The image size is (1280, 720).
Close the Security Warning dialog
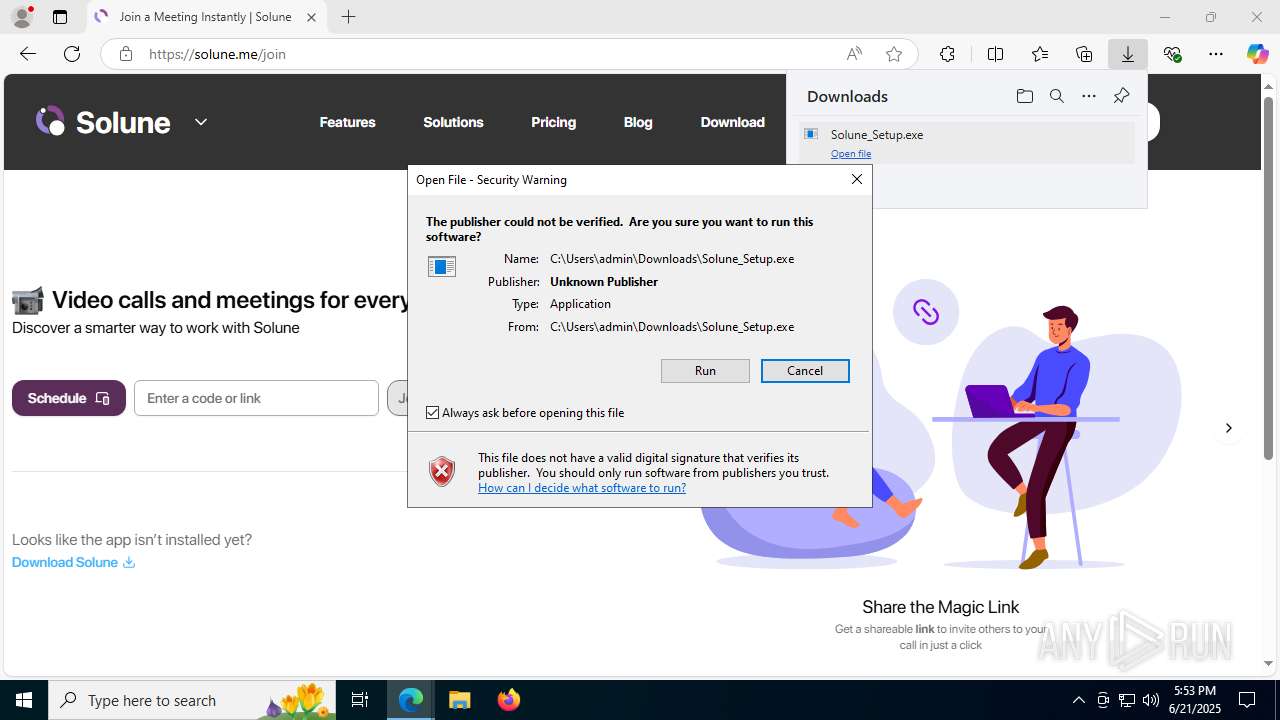tap(857, 179)
